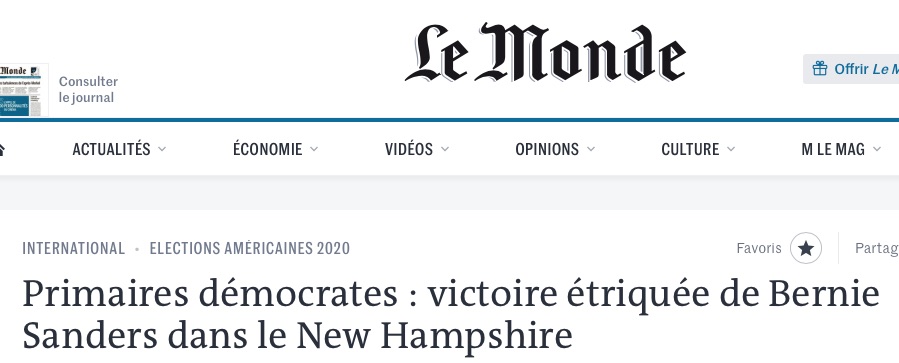Click the home icon in navigation bar
This screenshot has width=899, height=363.
2,150
